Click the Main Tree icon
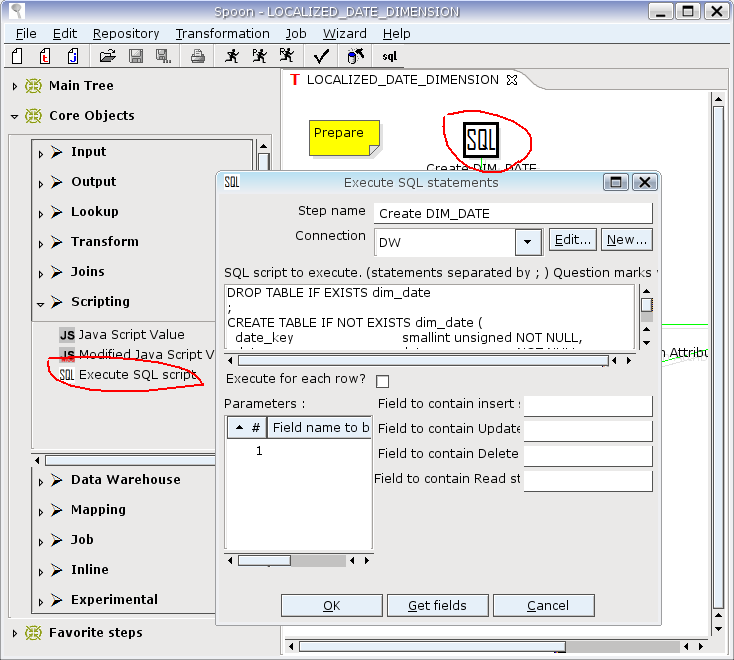Viewport: 734px width, 660px height. [33, 86]
